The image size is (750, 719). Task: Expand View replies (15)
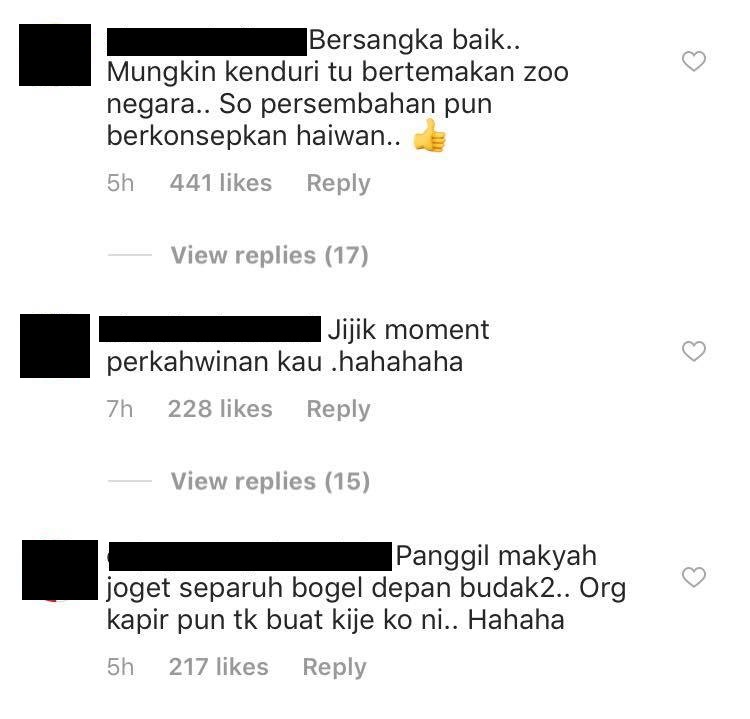click(x=270, y=481)
